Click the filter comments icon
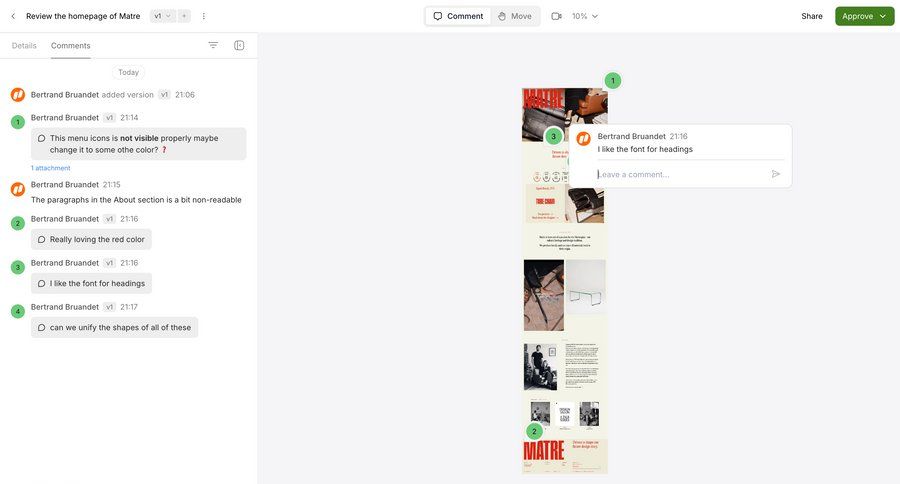Image resolution: width=900 pixels, height=484 pixels. click(213, 45)
